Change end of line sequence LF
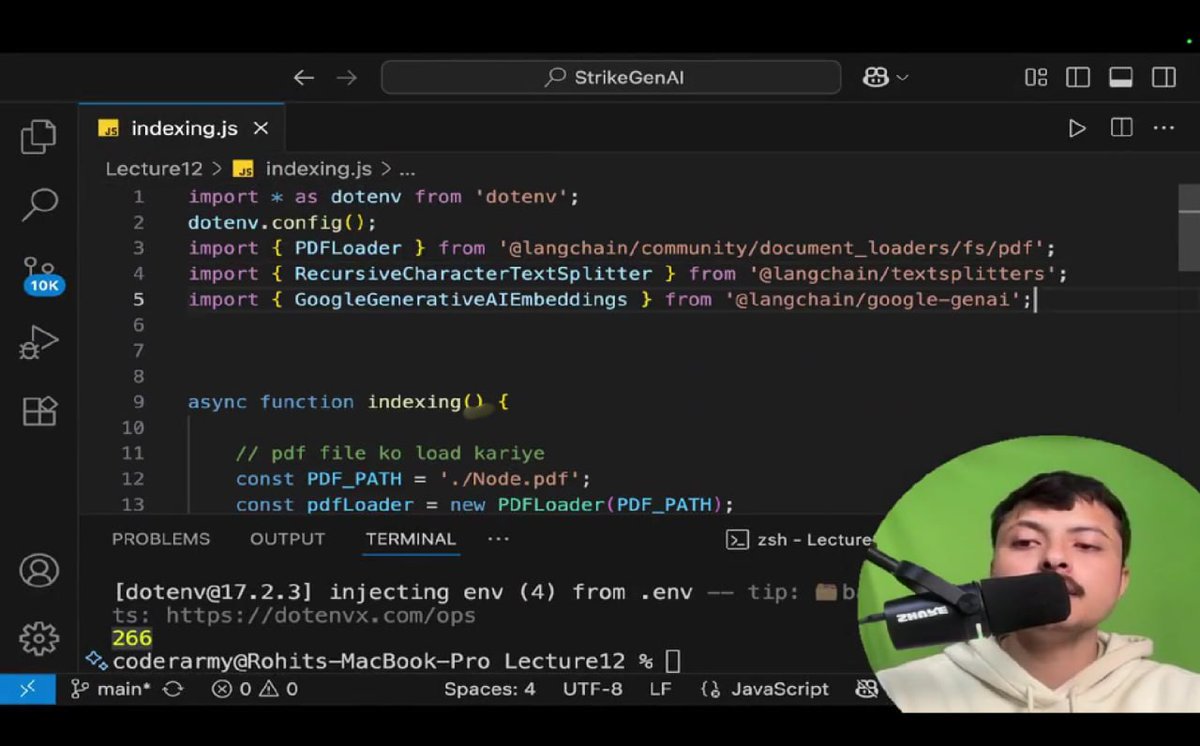This screenshot has height=746, width=1200. pyautogui.click(x=660, y=689)
